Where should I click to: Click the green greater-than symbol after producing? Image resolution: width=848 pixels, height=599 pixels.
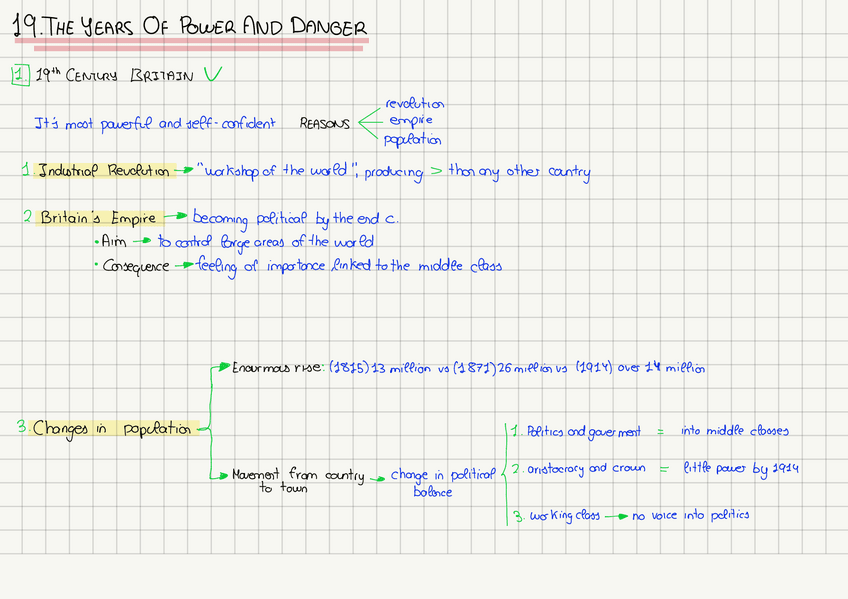pyautogui.click(x=434, y=171)
